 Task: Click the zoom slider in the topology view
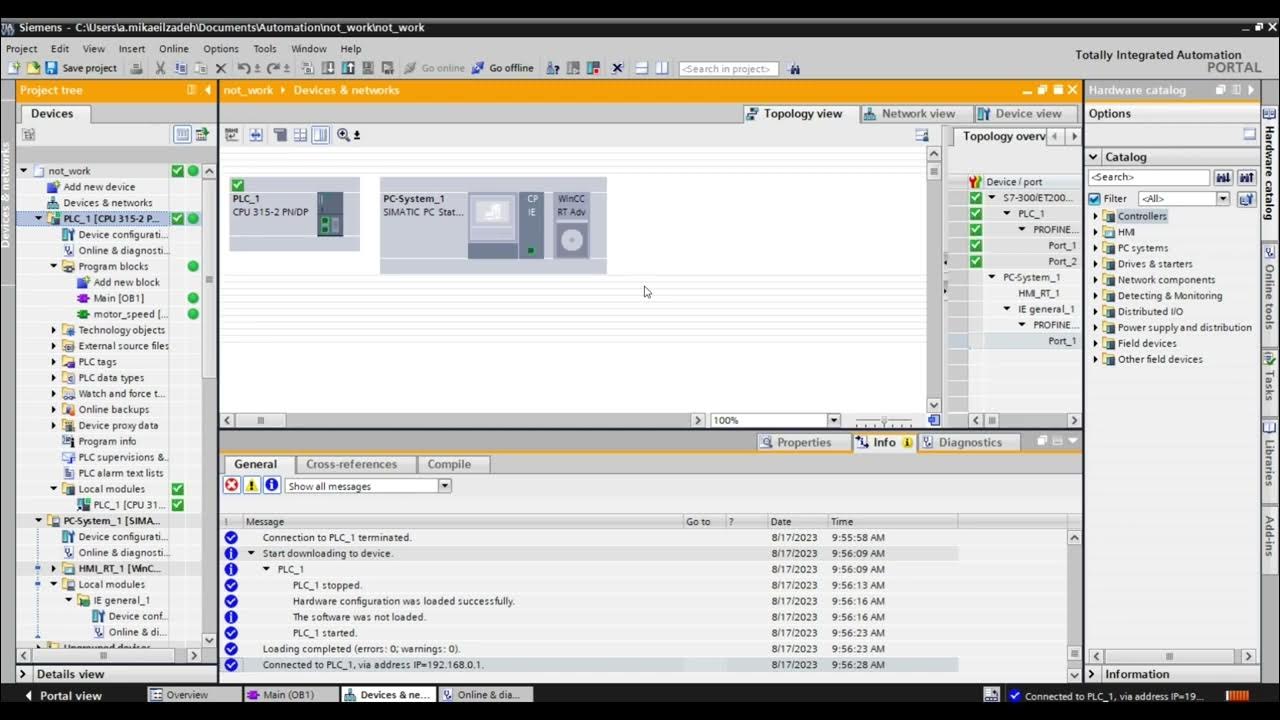[883, 421]
